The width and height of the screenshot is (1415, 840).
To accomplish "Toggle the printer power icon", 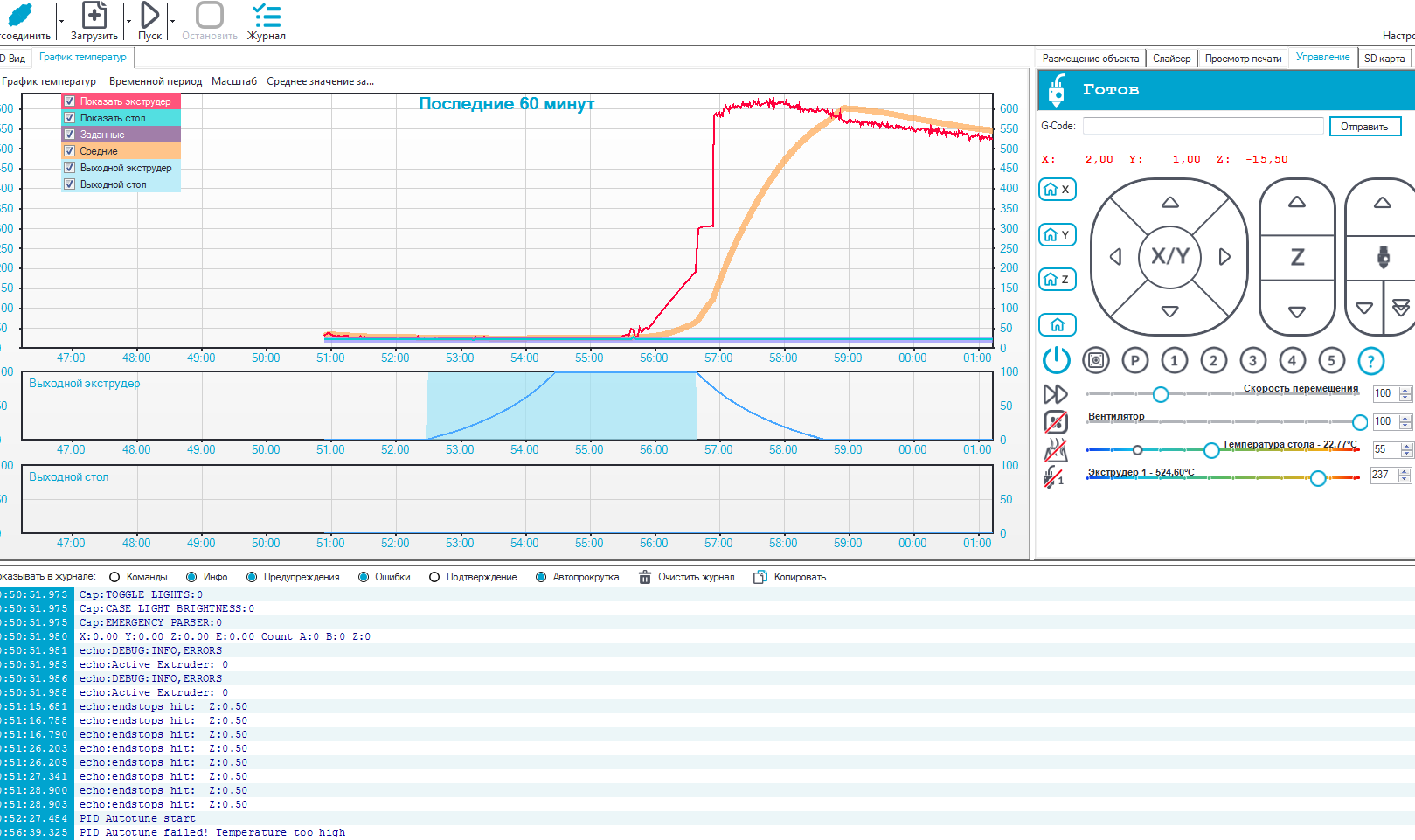I will (x=1056, y=360).
